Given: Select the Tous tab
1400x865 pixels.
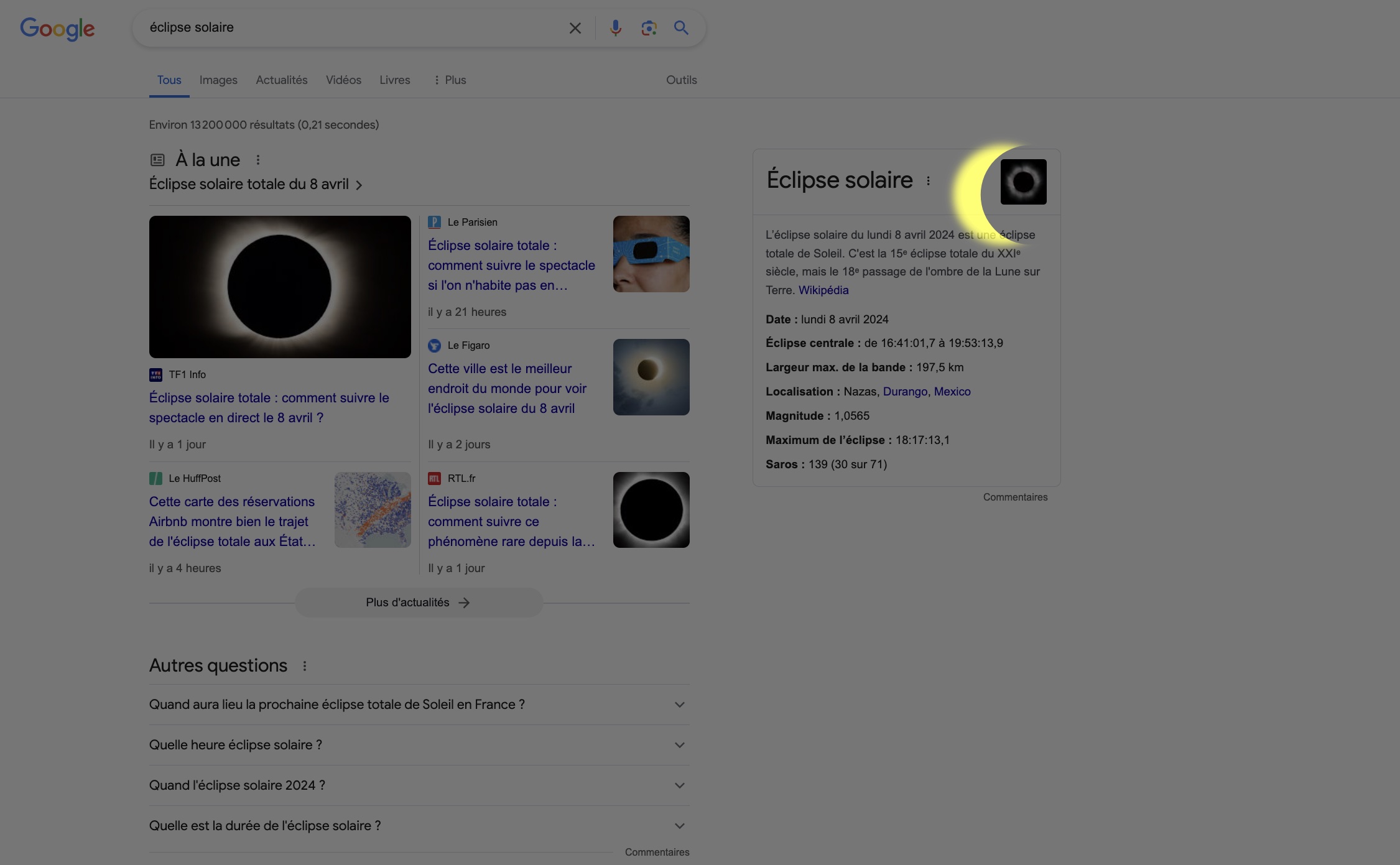Looking at the screenshot, I should pos(169,80).
